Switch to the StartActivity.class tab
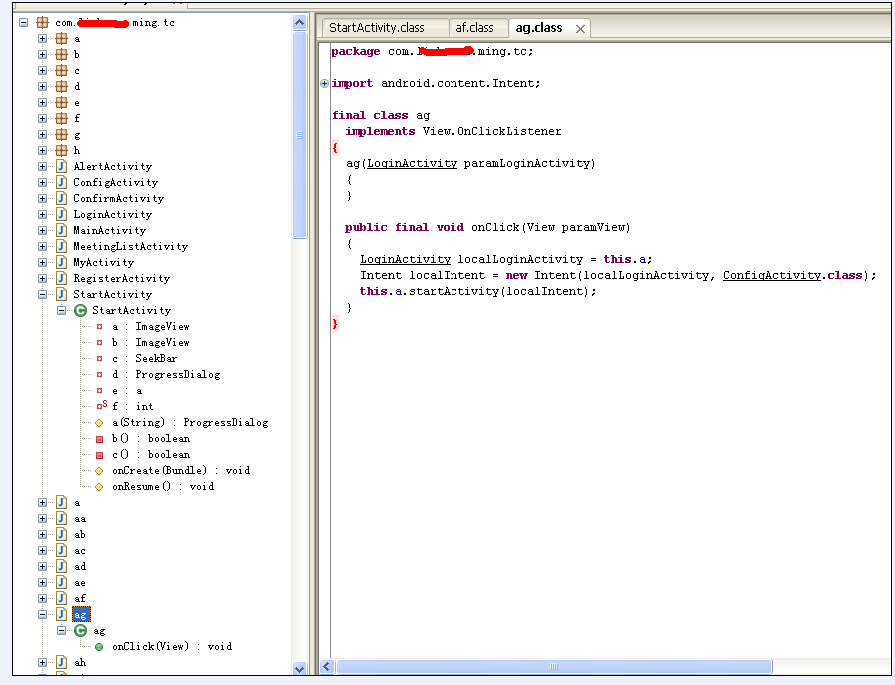895x685 pixels. tap(376, 28)
